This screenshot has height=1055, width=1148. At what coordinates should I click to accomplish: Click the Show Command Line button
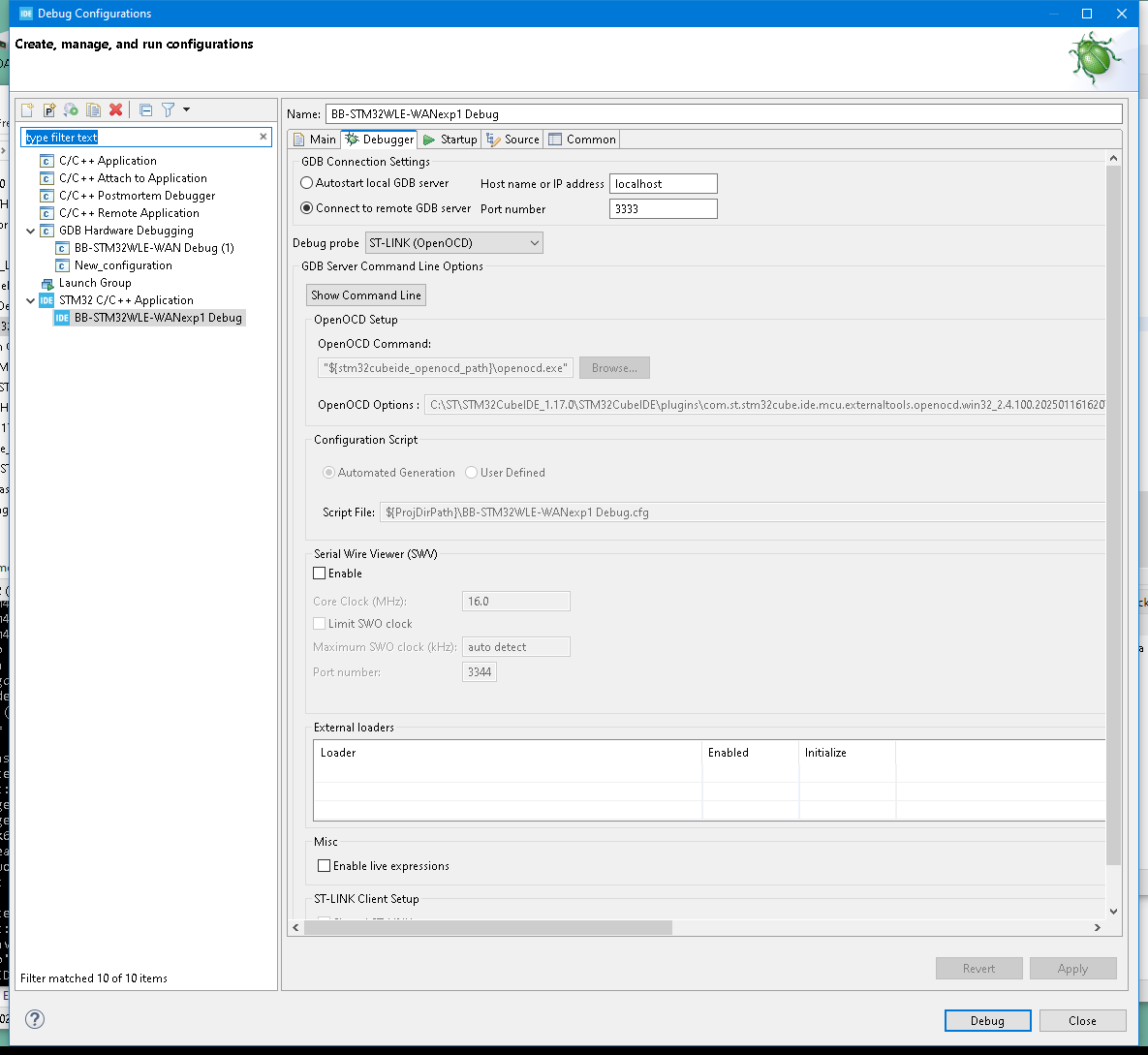[x=366, y=295]
